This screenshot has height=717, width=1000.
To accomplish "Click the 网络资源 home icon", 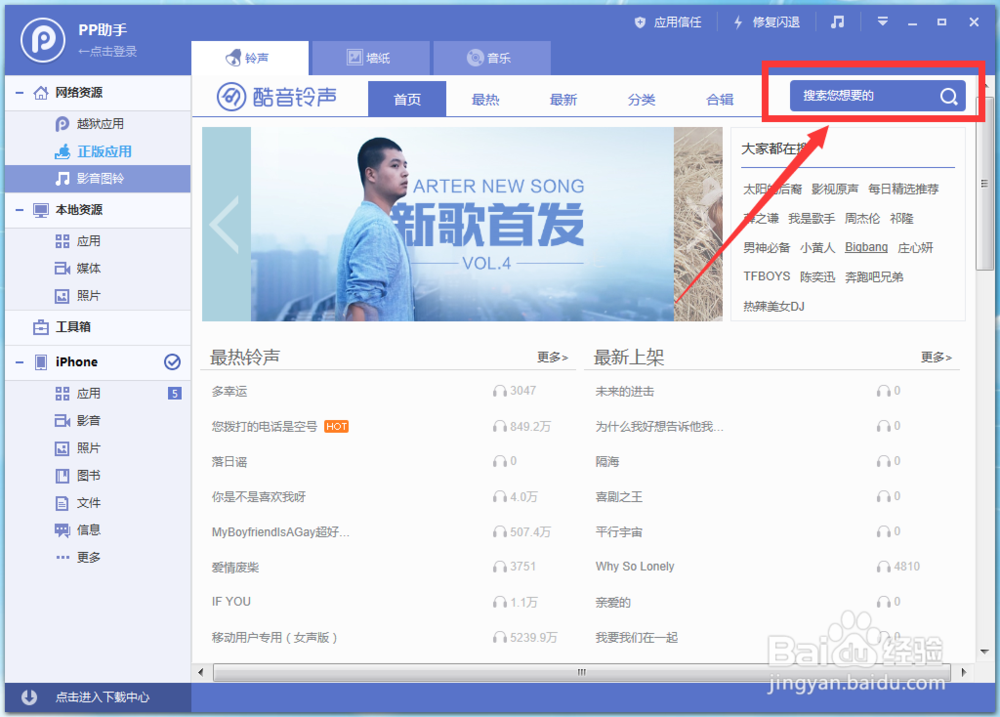I will [41, 93].
